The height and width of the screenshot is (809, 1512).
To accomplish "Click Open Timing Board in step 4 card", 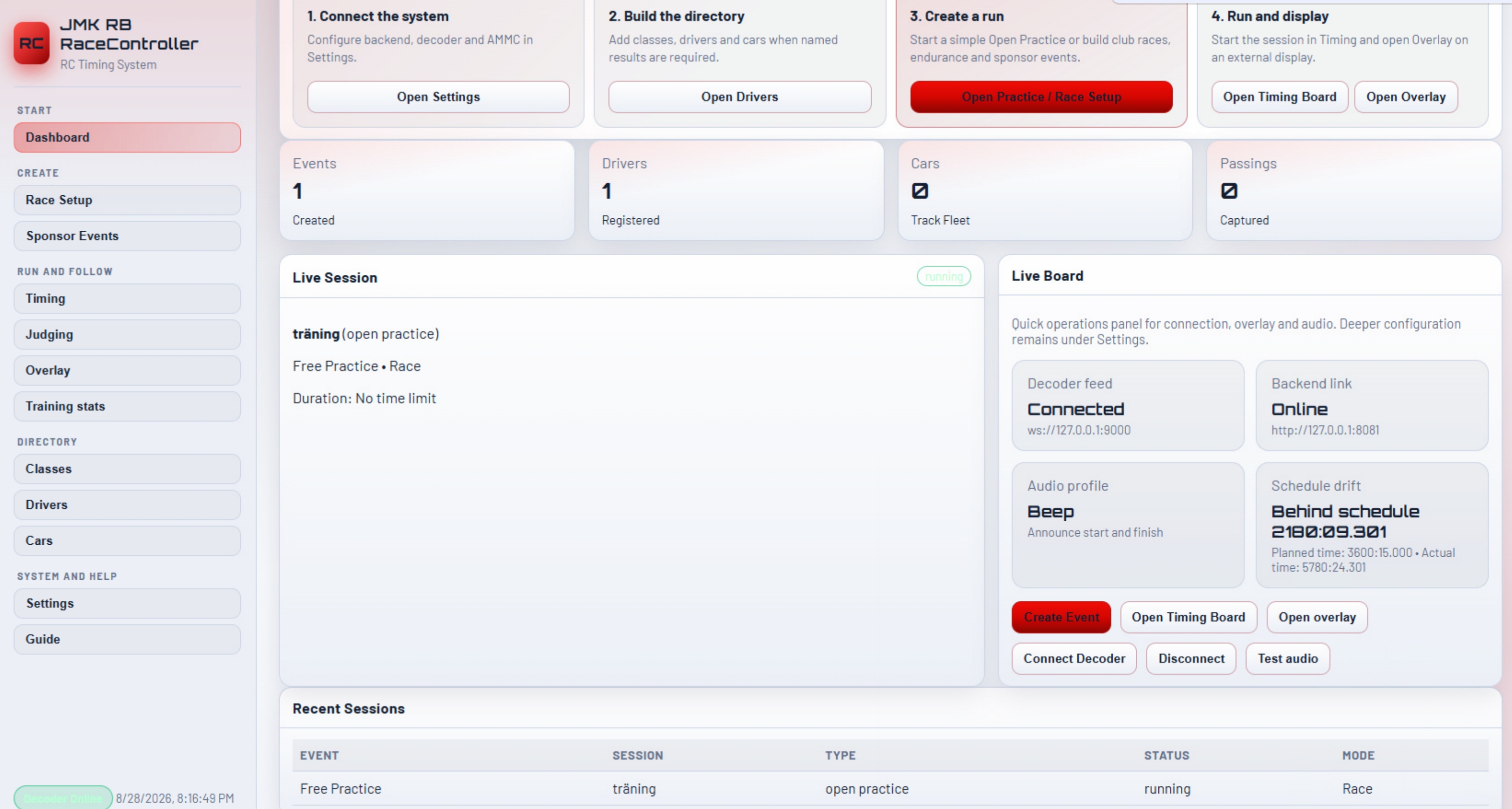I will [x=1279, y=97].
